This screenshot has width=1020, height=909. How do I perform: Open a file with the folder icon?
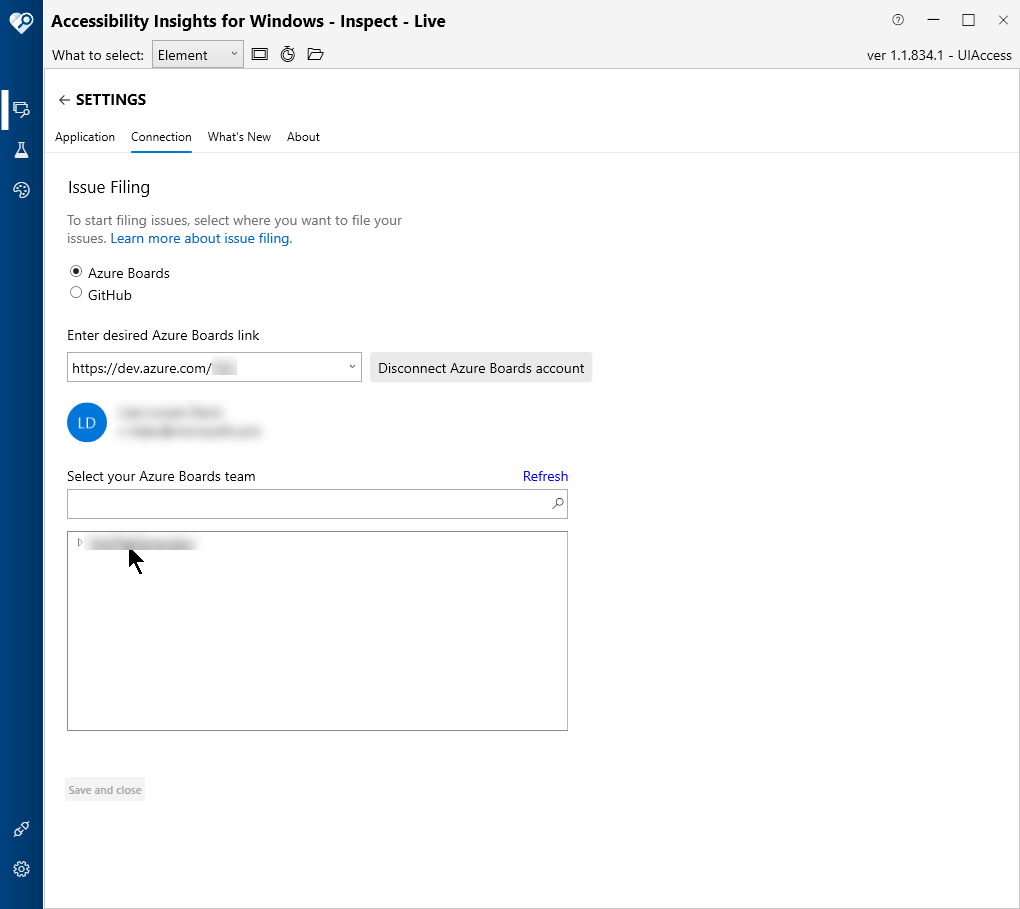315,55
